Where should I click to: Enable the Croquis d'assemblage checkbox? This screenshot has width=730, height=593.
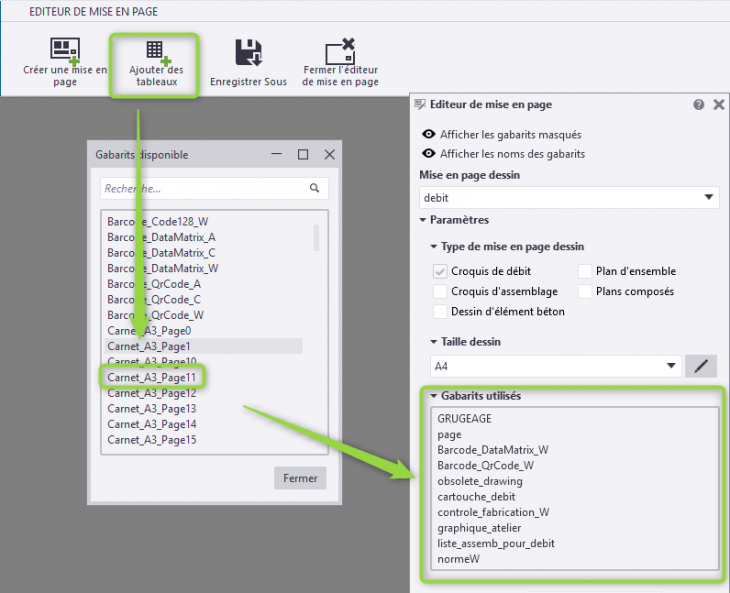point(440,291)
